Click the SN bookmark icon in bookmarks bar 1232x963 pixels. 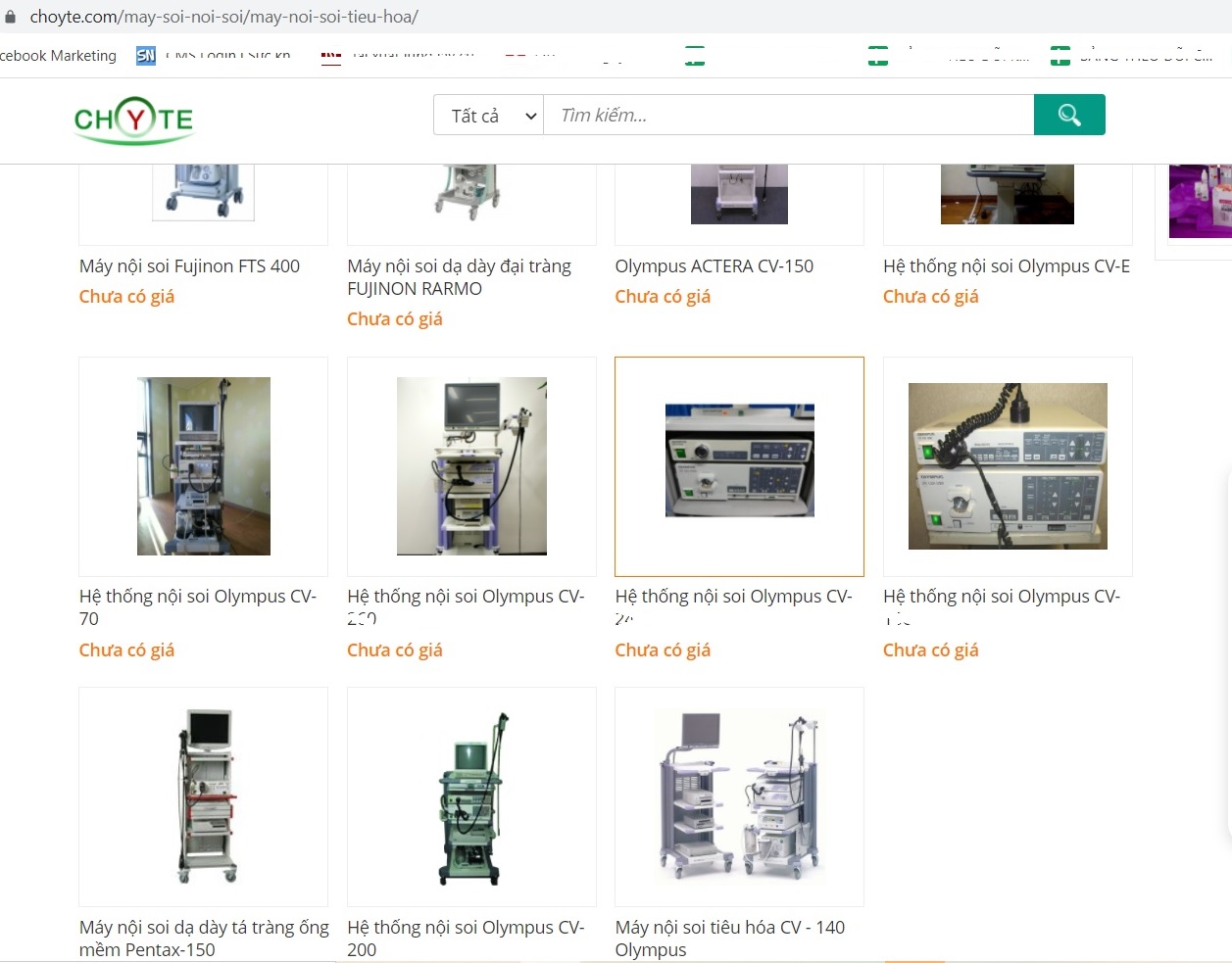click(x=146, y=56)
